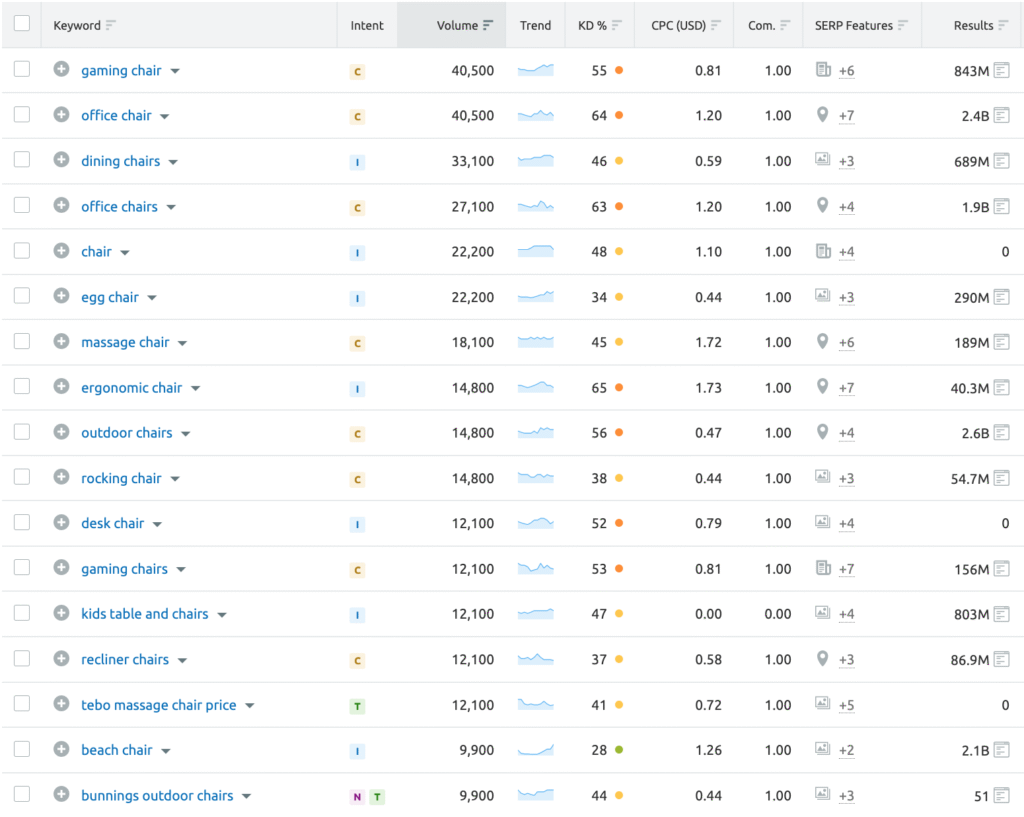Tick the checkbox for ergonomic chair row
Screen dimensions: 1024x817
pos(22,387)
